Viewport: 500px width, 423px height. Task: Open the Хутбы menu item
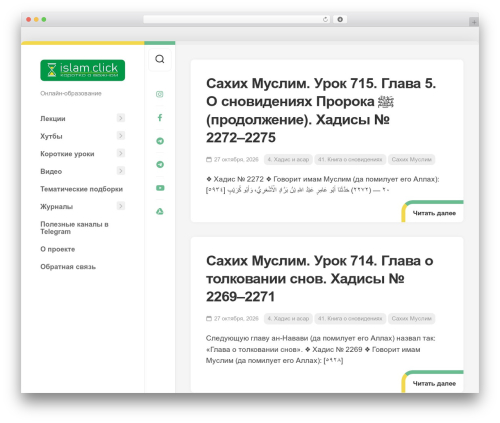point(51,136)
